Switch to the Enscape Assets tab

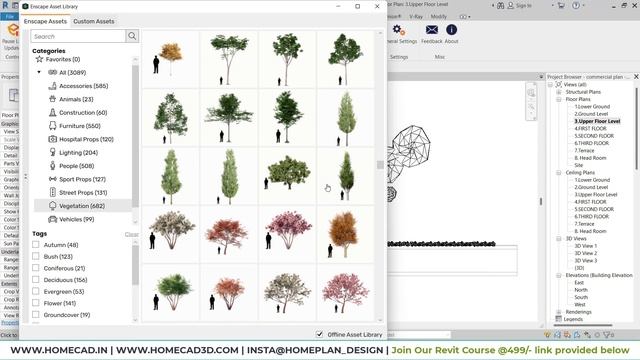tap(45, 21)
